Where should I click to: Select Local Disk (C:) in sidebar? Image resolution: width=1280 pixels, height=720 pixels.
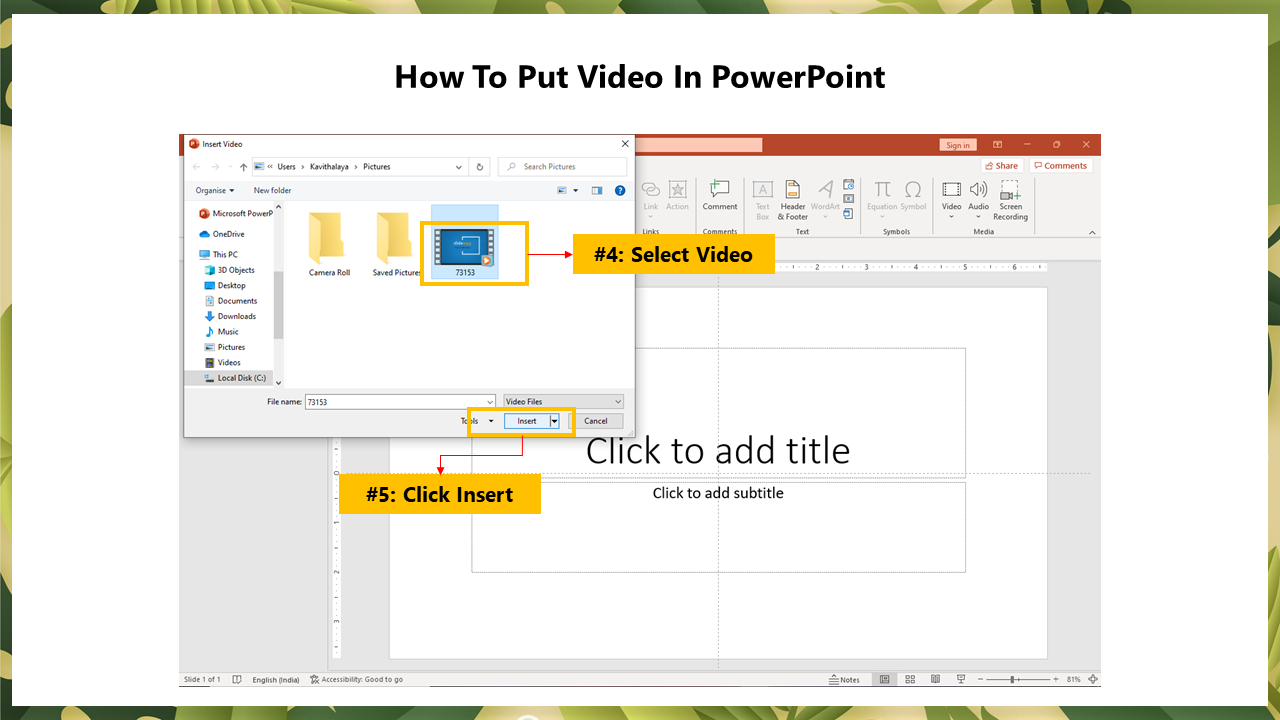pos(241,378)
